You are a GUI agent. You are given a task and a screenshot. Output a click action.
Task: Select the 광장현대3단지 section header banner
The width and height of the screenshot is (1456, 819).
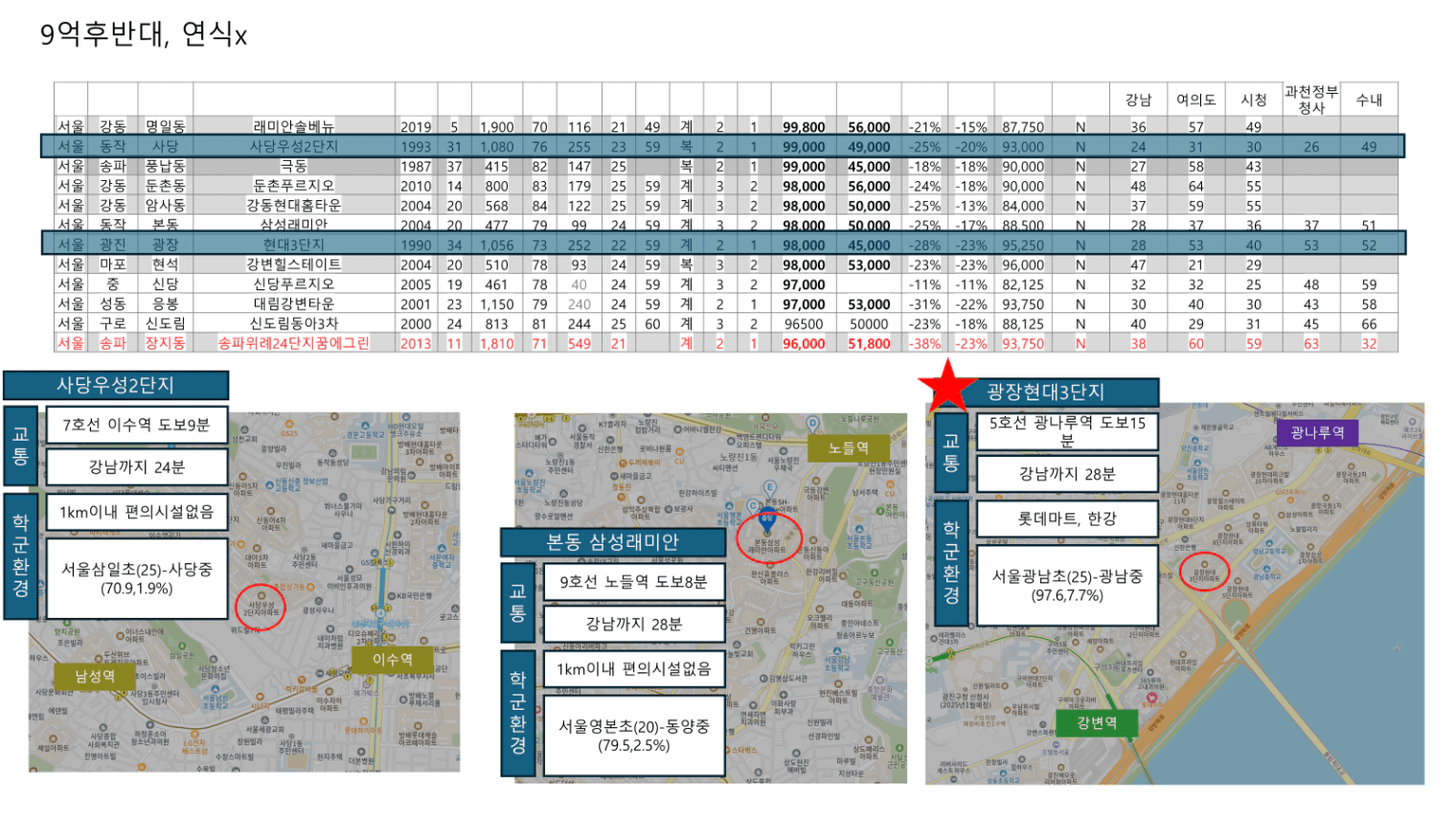1046,392
